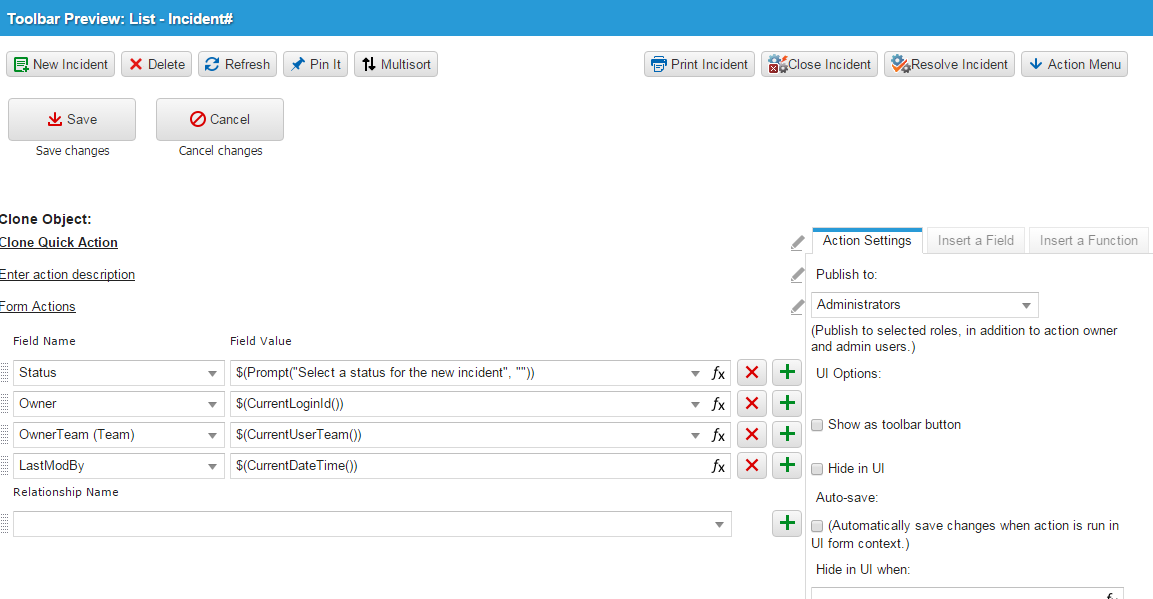The width and height of the screenshot is (1153, 599).
Task: Toggle the Hide in UI checkbox
Action: 817,469
